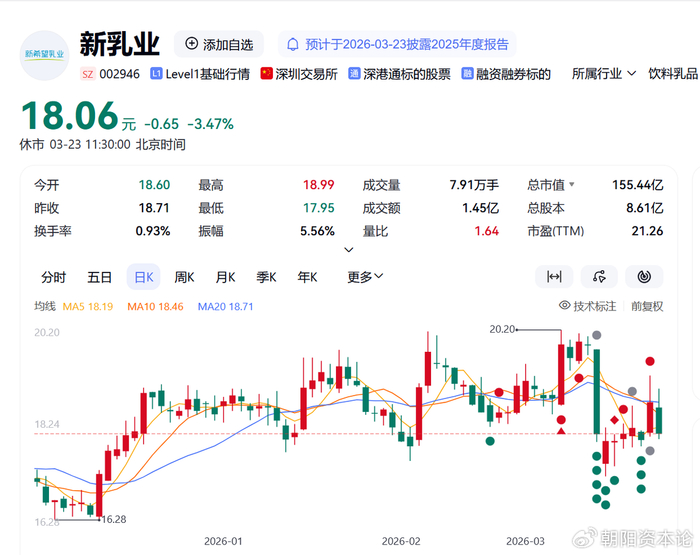The width and height of the screenshot is (700, 555).
Task: Open the 更多 chart period dropdown
Action: [x=365, y=277]
